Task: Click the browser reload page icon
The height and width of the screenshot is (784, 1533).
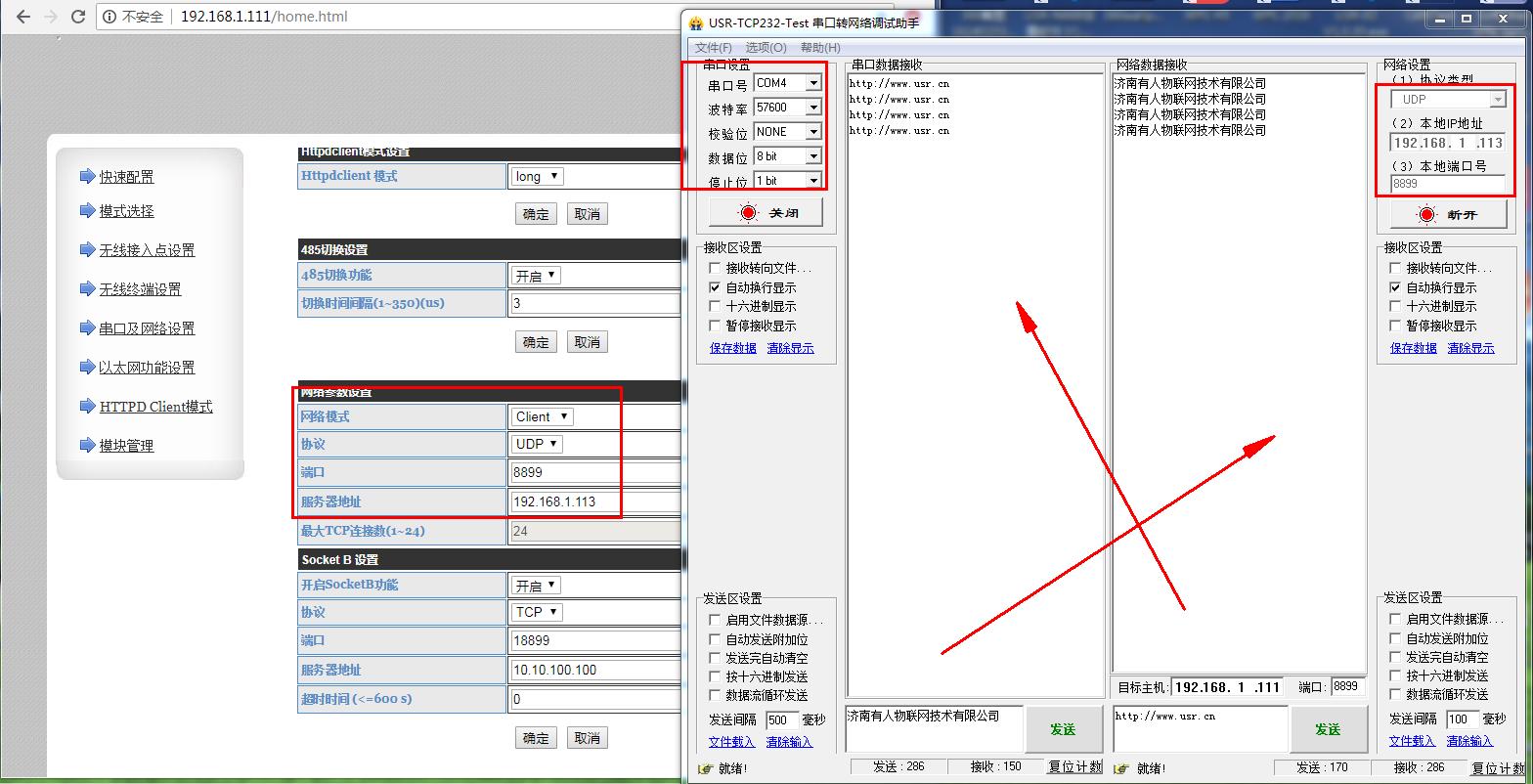Action: click(x=78, y=17)
